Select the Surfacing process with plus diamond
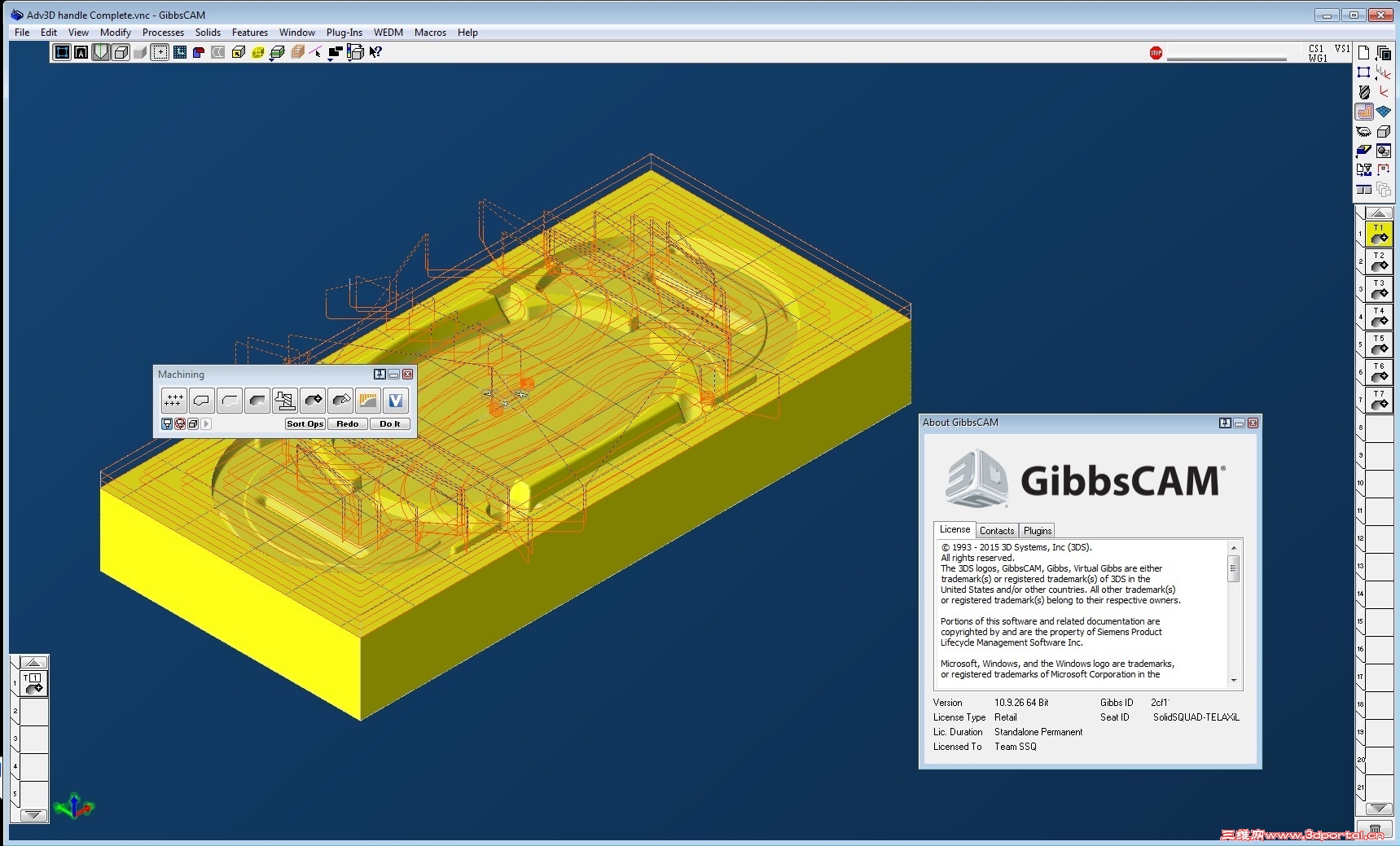 click(313, 400)
